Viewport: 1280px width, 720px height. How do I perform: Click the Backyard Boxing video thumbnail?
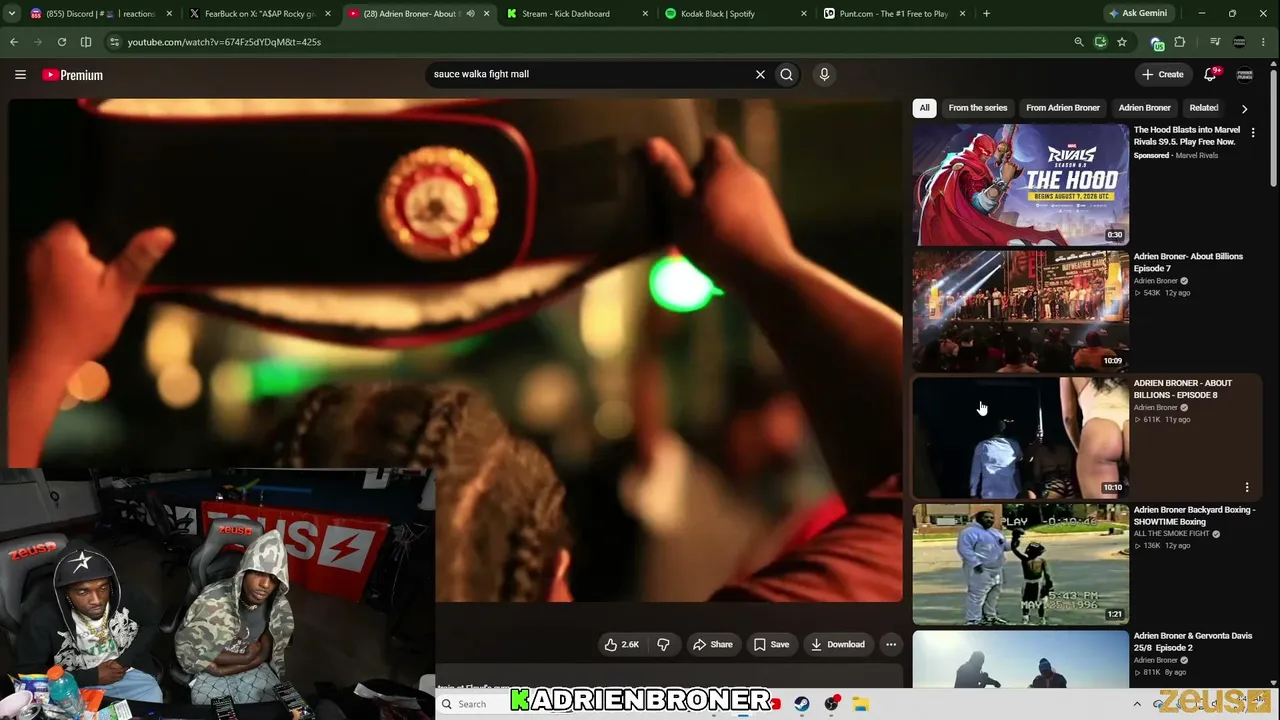tap(1020, 565)
